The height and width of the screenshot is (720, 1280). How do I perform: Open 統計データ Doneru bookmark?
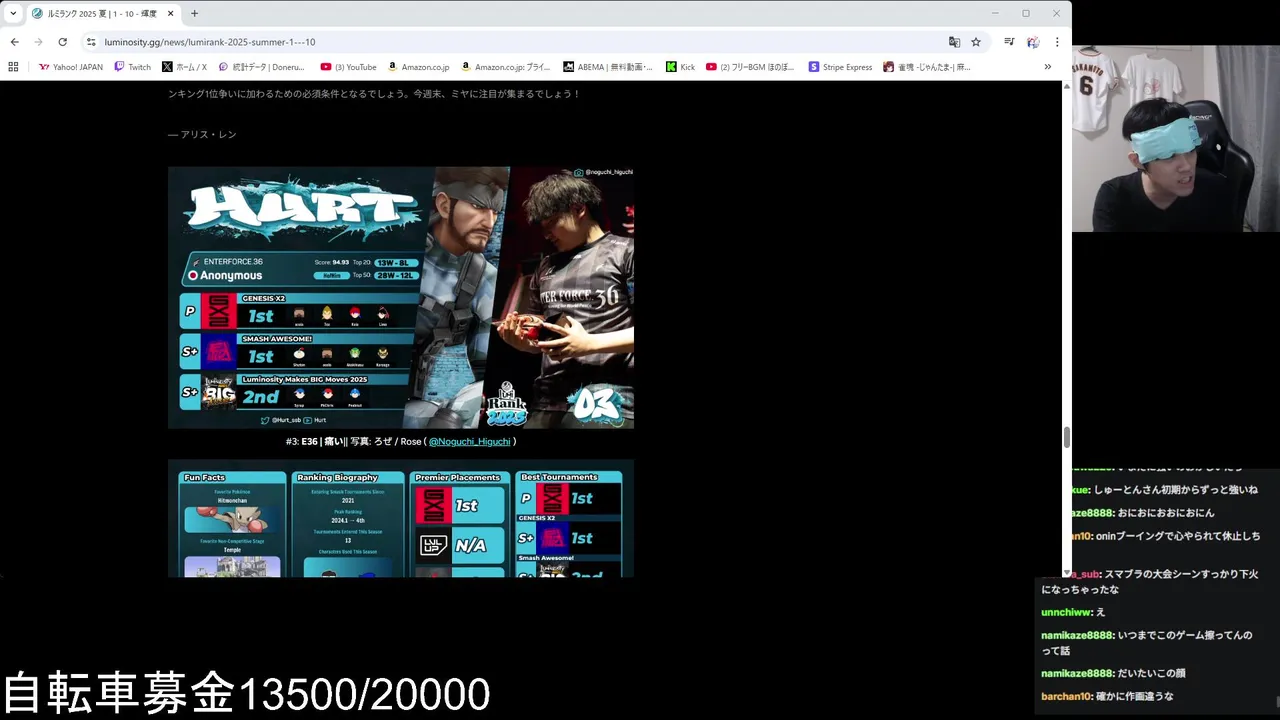(261, 67)
